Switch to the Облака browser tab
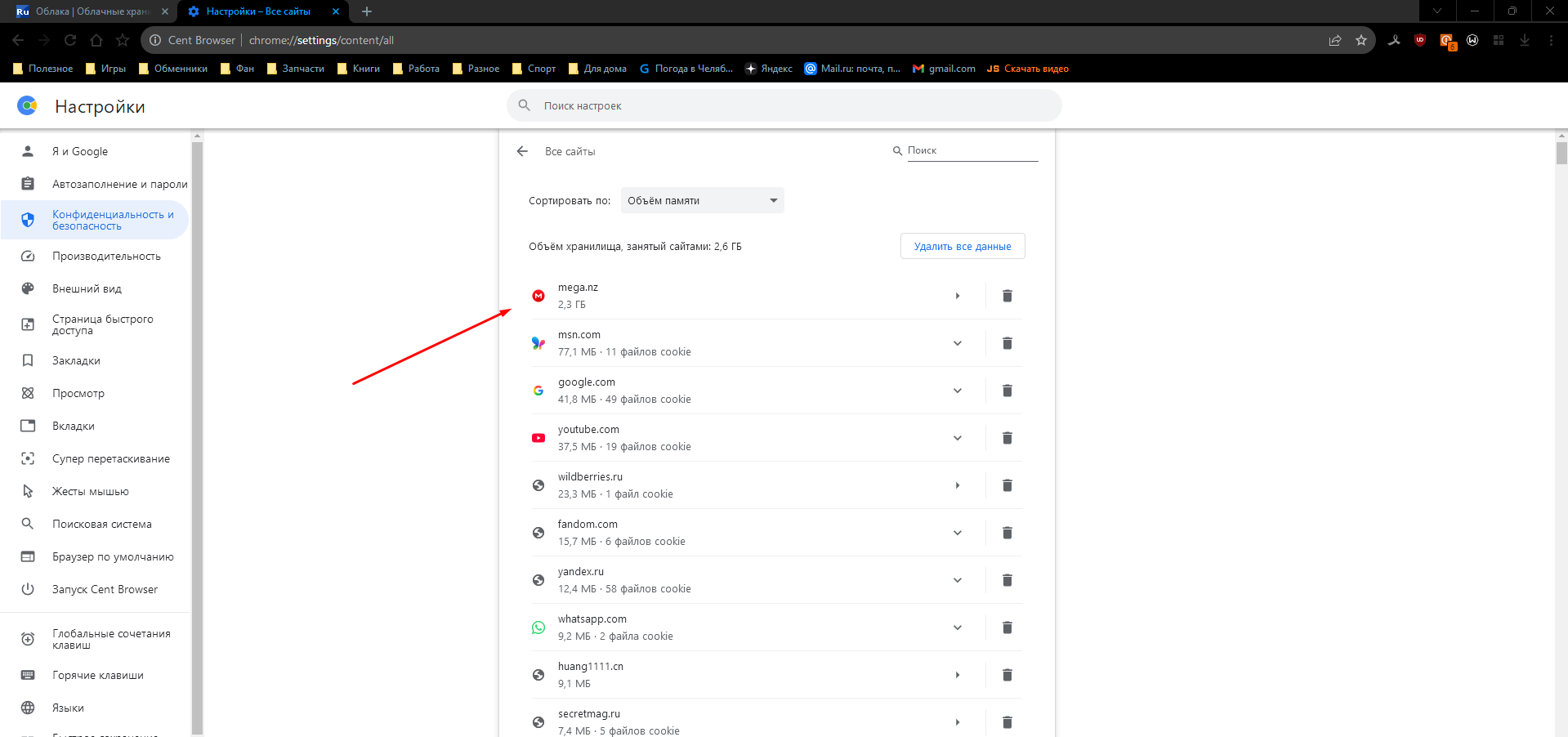The height and width of the screenshot is (737, 1568). coord(92,11)
